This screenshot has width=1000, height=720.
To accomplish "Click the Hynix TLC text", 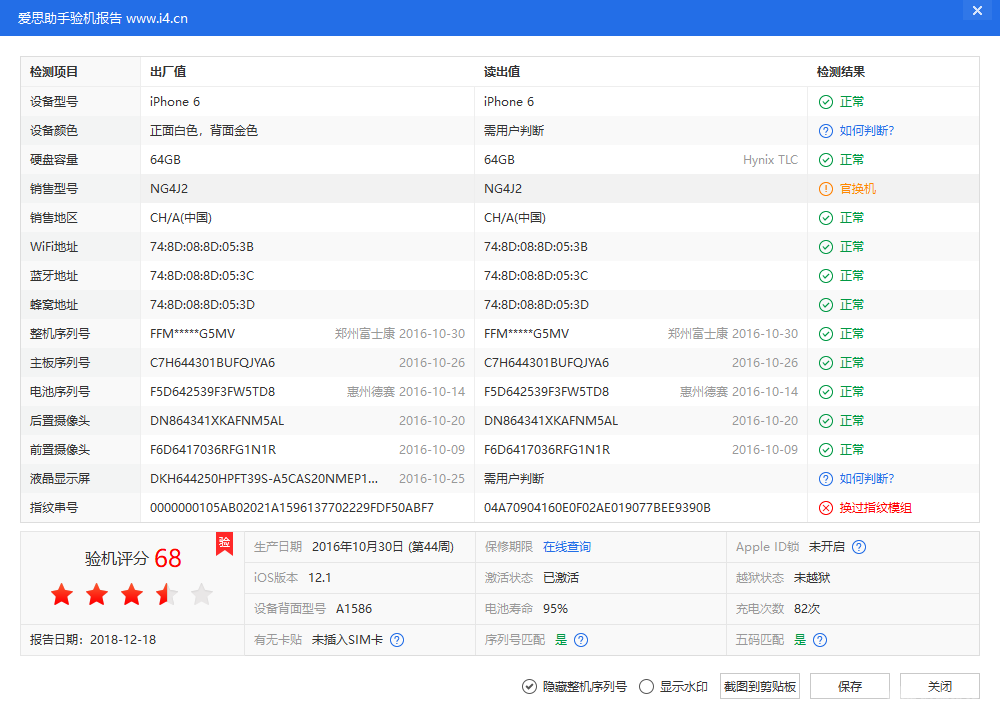I will pos(770,160).
